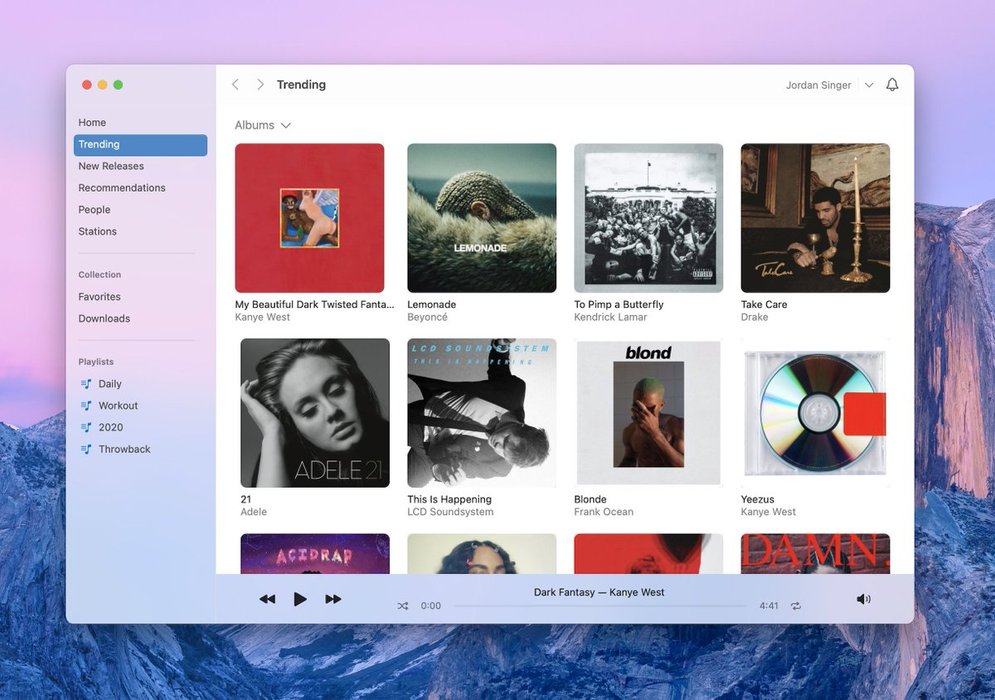
Task: Open the Blonde album cover
Action: (x=649, y=413)
